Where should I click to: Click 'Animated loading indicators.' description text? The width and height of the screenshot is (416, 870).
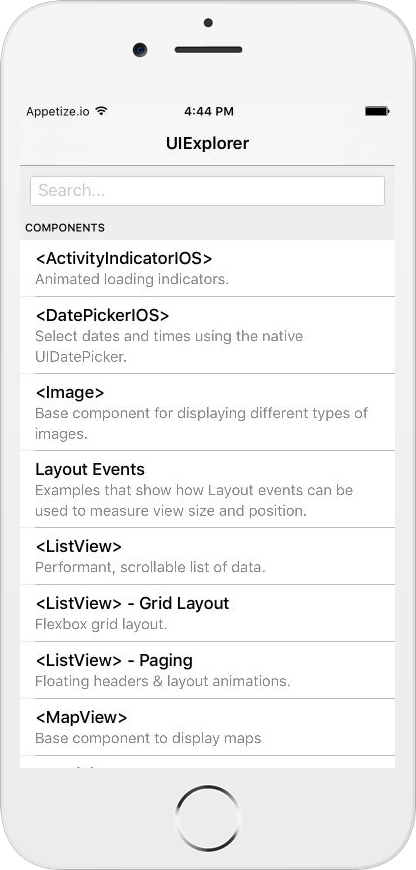132,279
